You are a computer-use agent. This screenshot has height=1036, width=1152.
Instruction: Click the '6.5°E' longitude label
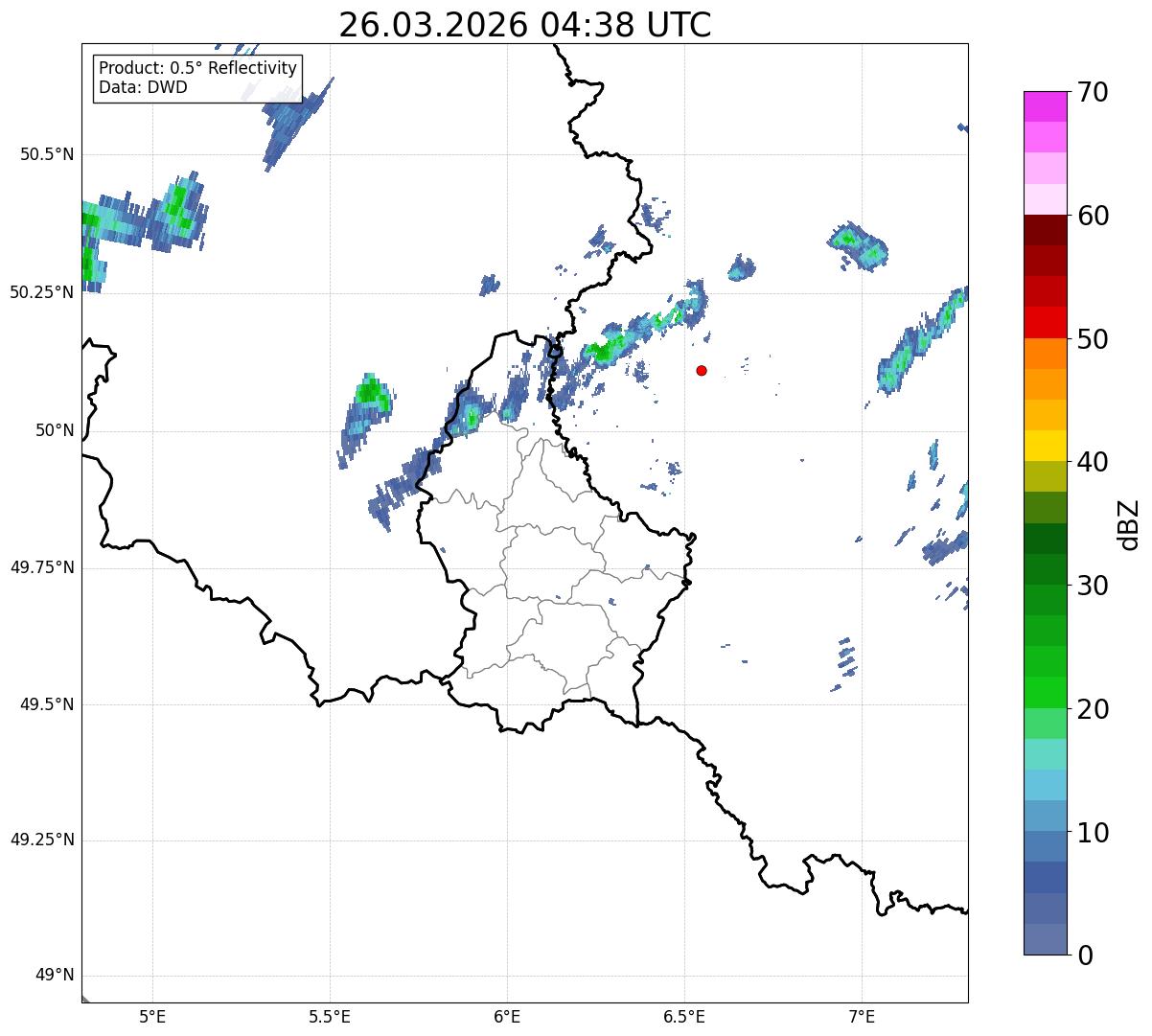click(x=684, y=1016)
